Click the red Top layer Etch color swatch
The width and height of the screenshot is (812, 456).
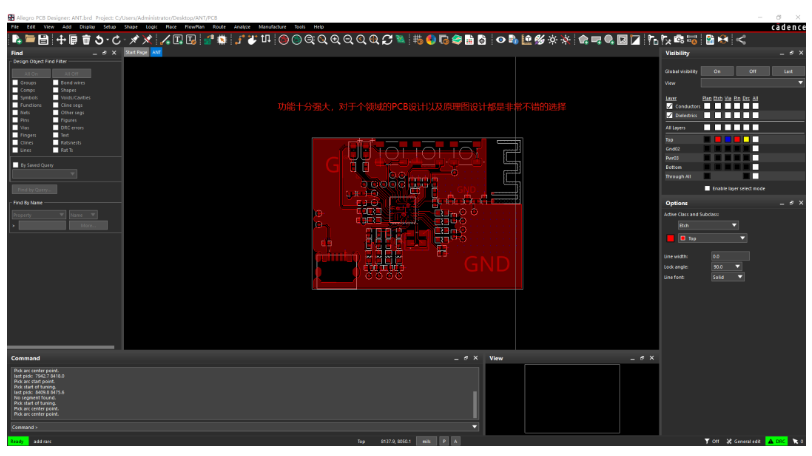pyautogui.click(x=718, y=140)
